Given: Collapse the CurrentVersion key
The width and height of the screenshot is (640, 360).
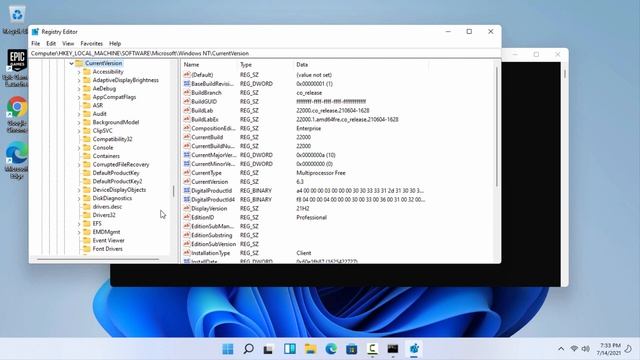Looking at the screenshot, I should click(x=71, y=63).
